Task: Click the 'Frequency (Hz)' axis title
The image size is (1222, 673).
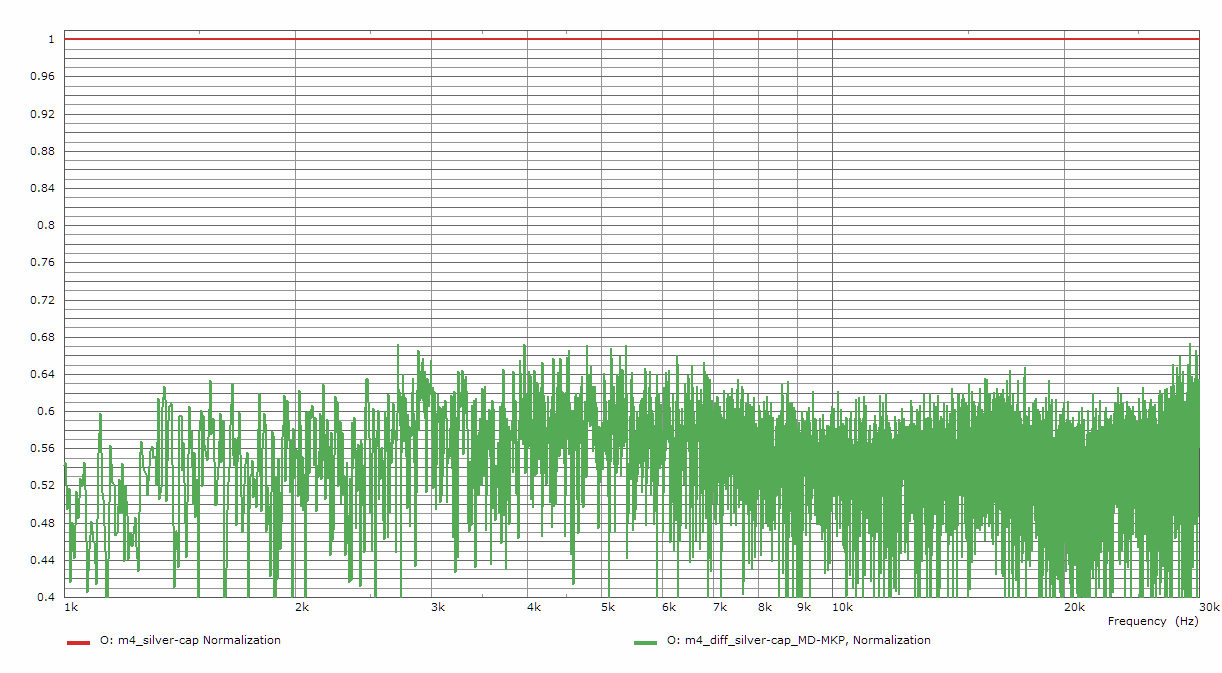Action: tap(1152, 621)
